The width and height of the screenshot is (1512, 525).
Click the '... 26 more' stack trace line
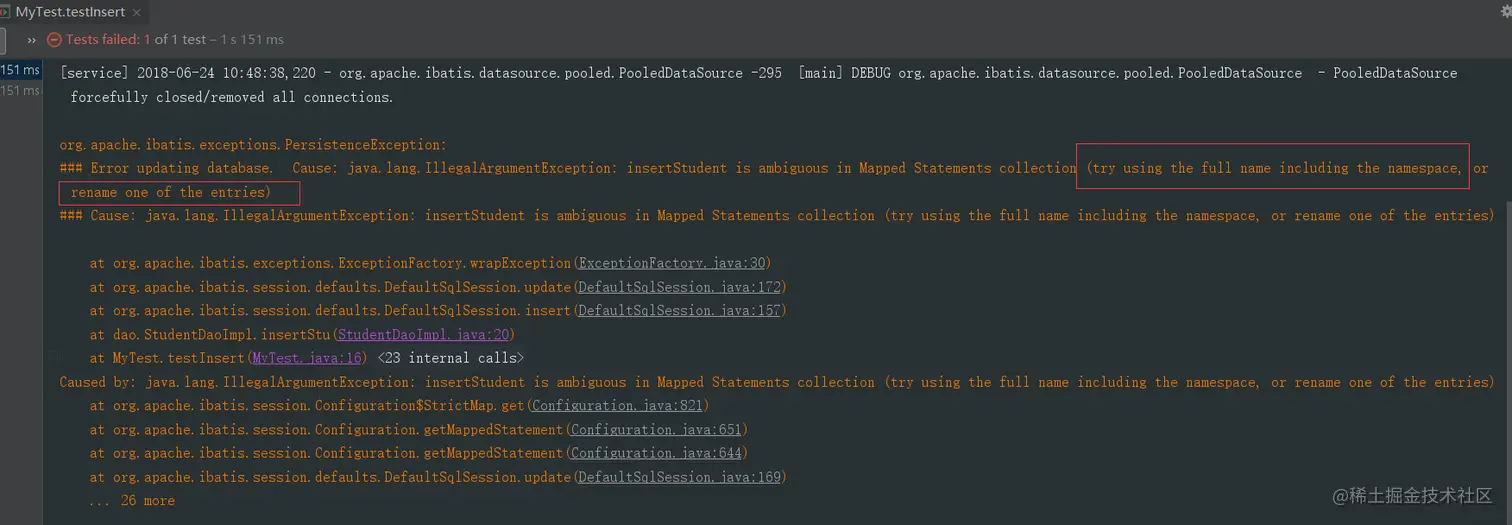point(132,501)
